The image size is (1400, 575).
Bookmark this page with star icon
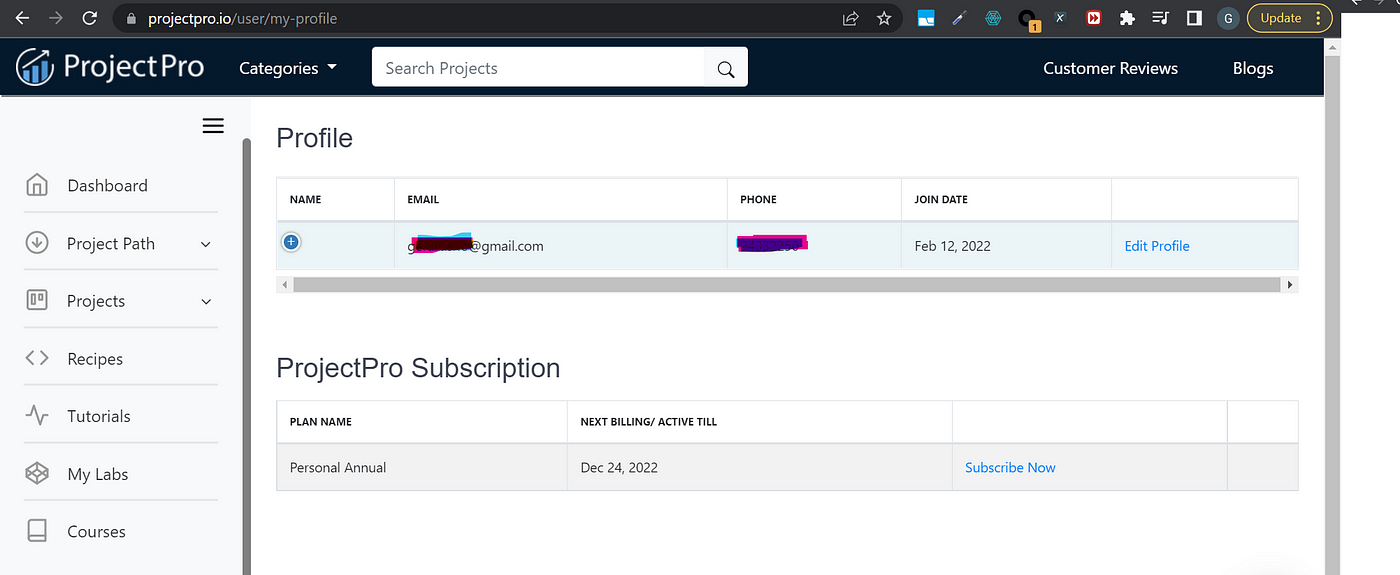tap(884, 18)
